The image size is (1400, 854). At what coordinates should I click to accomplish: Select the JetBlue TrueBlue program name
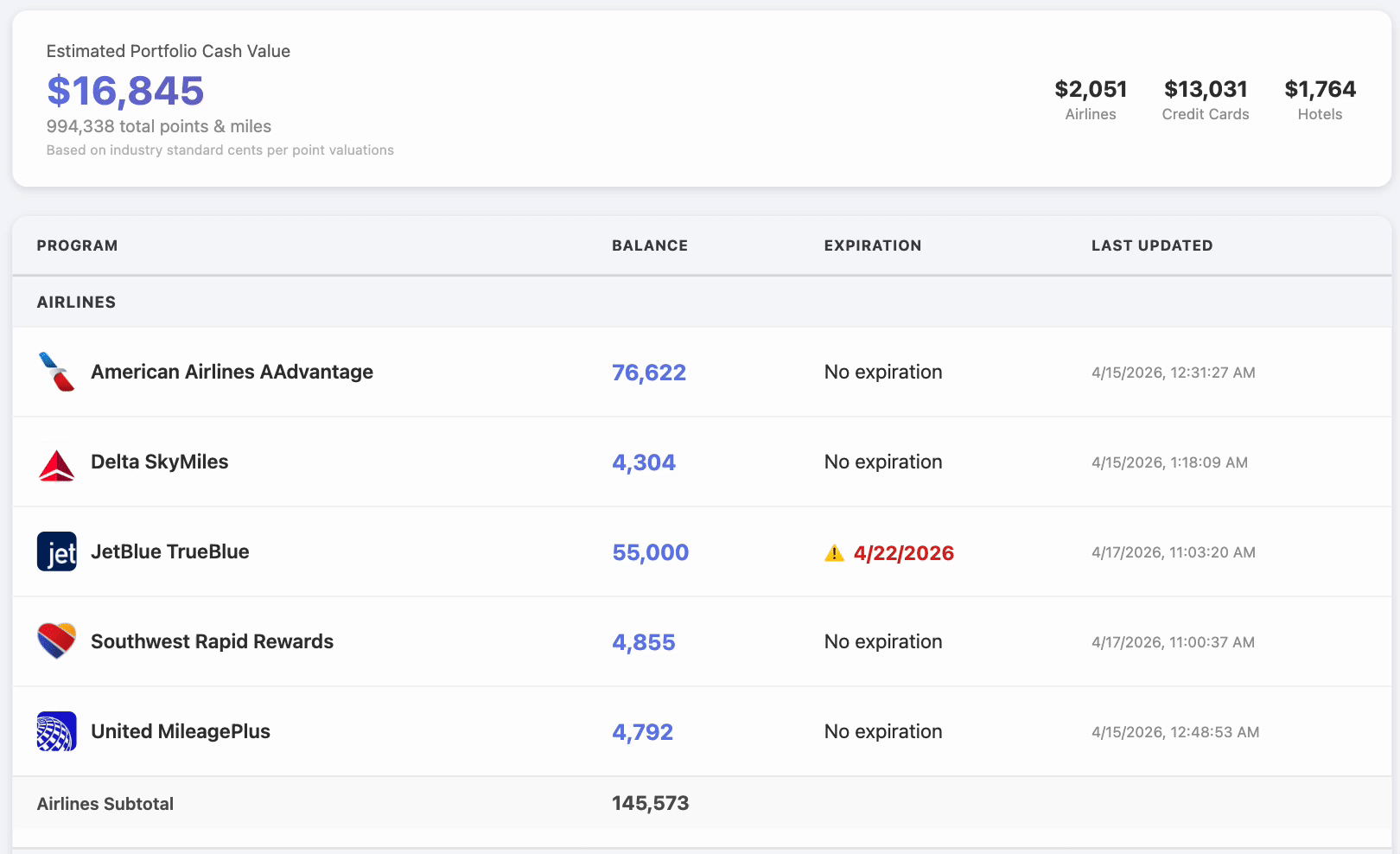click(169, 551)
